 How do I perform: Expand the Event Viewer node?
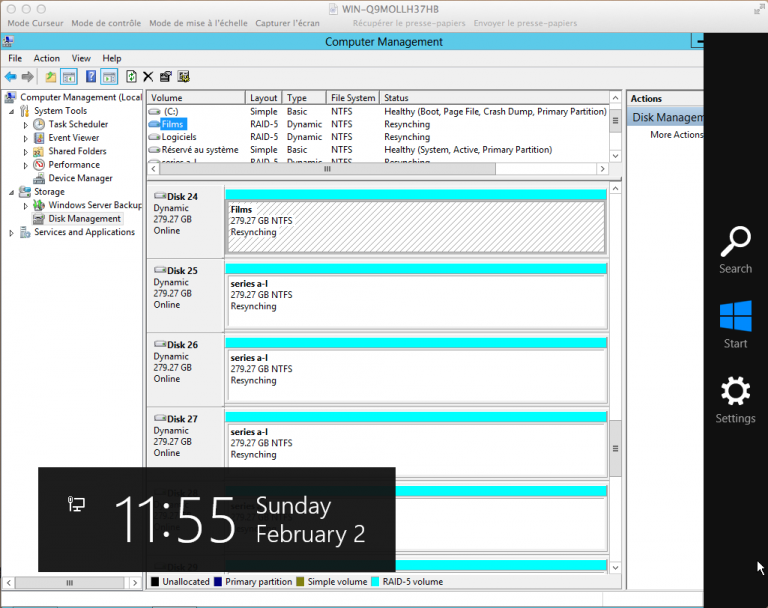coord(25,139)
